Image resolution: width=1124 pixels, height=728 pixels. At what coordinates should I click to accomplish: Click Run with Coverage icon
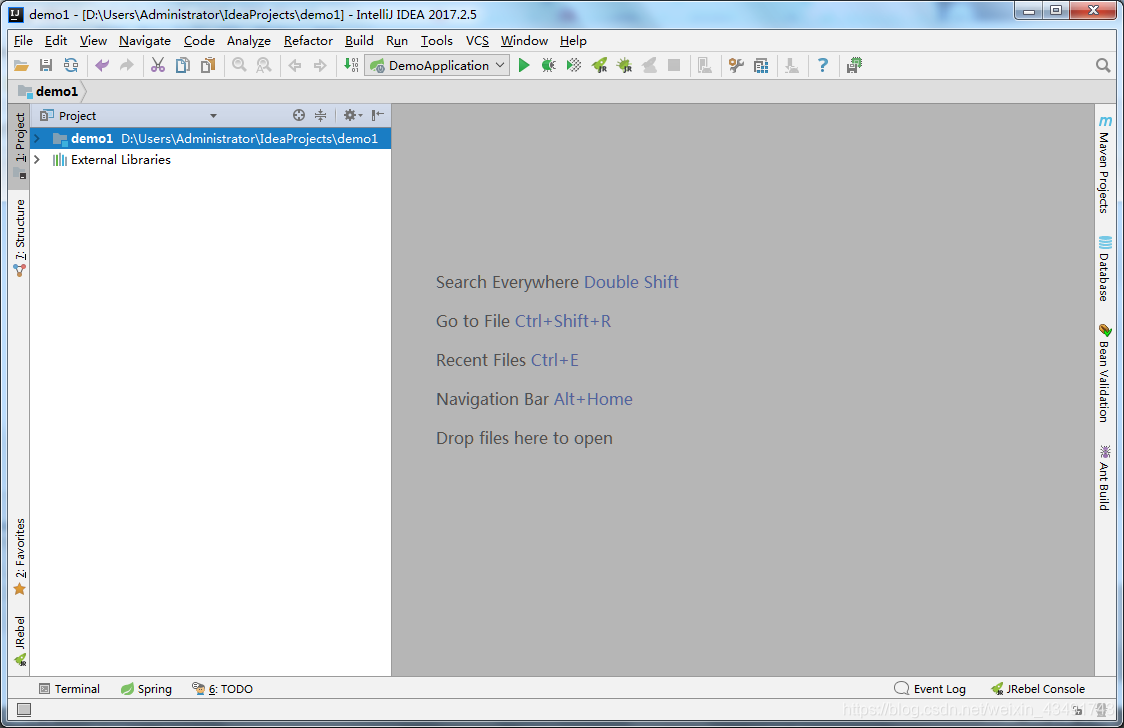coord(573,66)
